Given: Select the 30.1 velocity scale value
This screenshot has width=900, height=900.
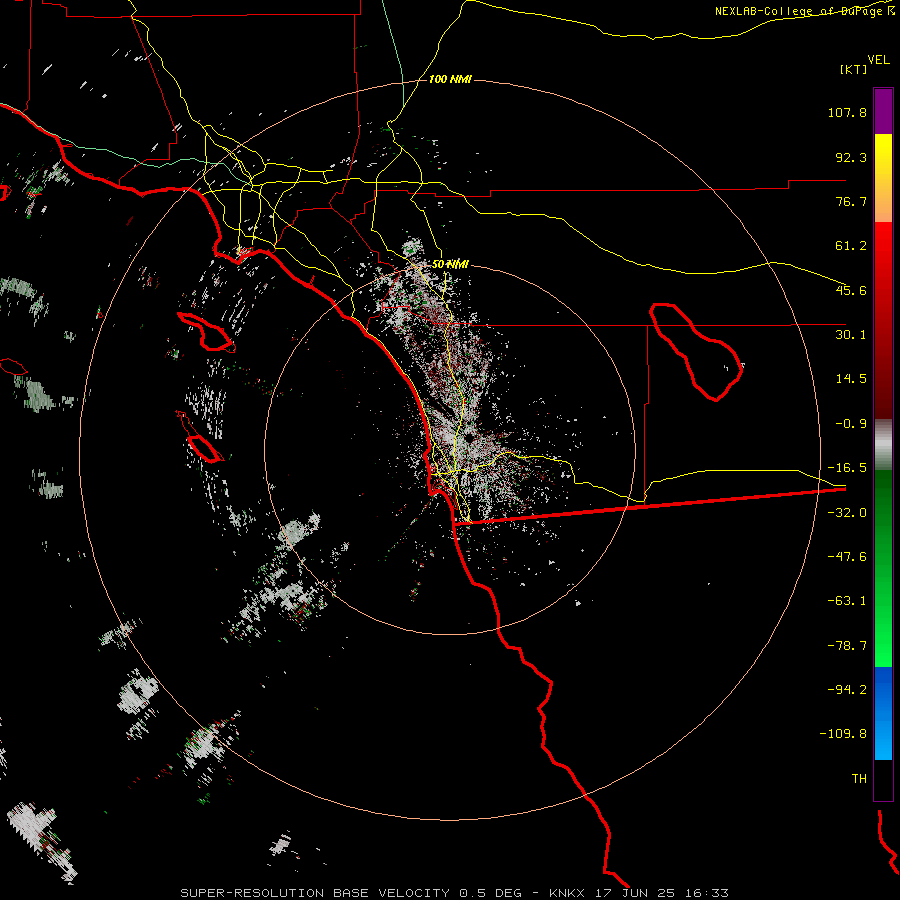Looking at the screenshot, I should coord(851,335).
